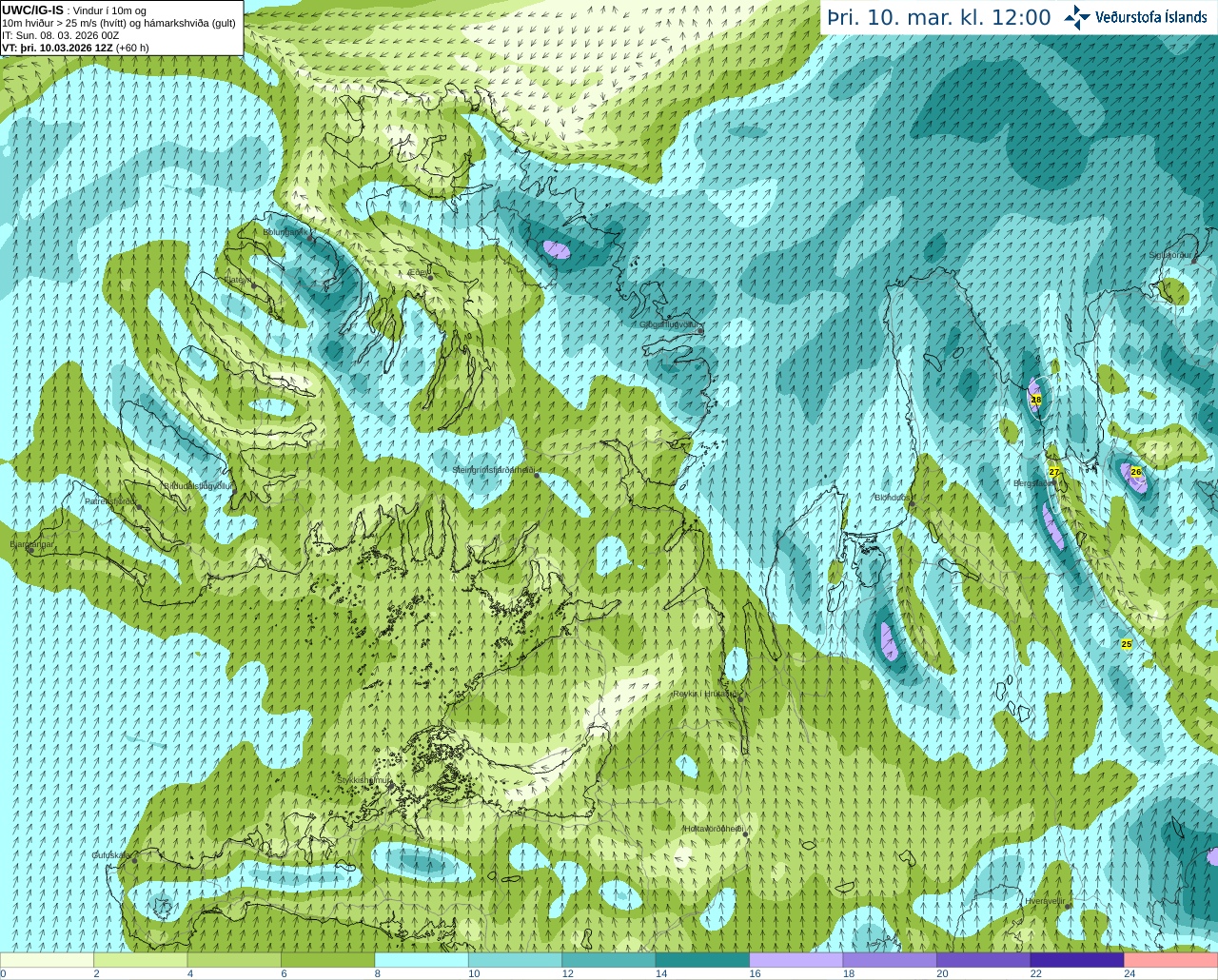Click the 18–20 m/s purple legend swatch

[890, 960]
